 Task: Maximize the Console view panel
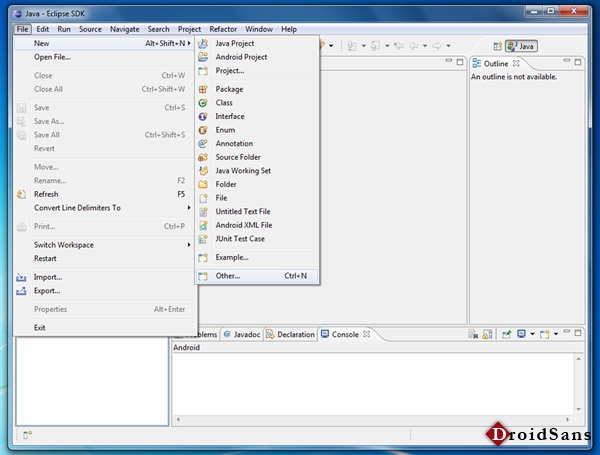point(578,333)
